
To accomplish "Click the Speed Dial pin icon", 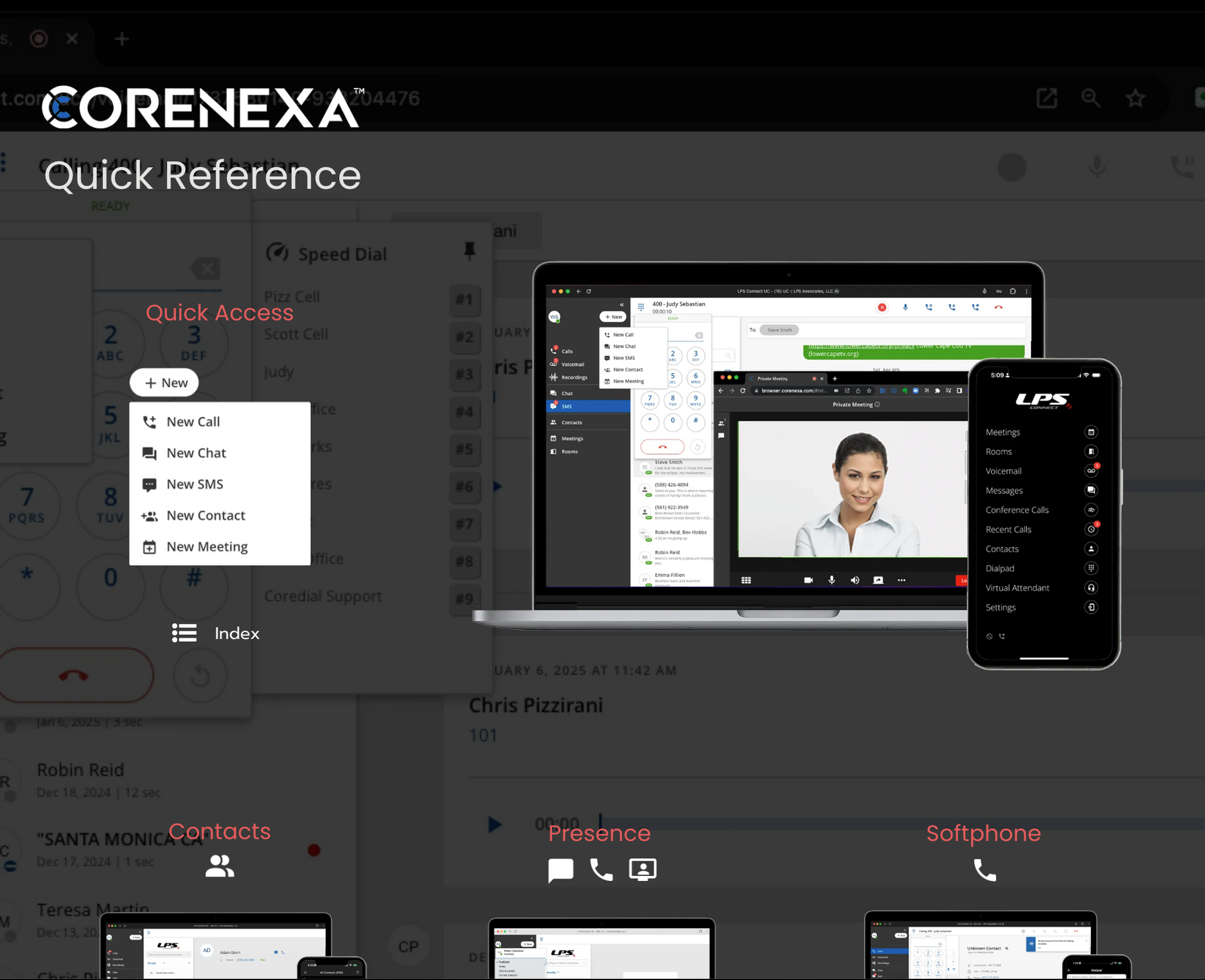I will 469,252.
